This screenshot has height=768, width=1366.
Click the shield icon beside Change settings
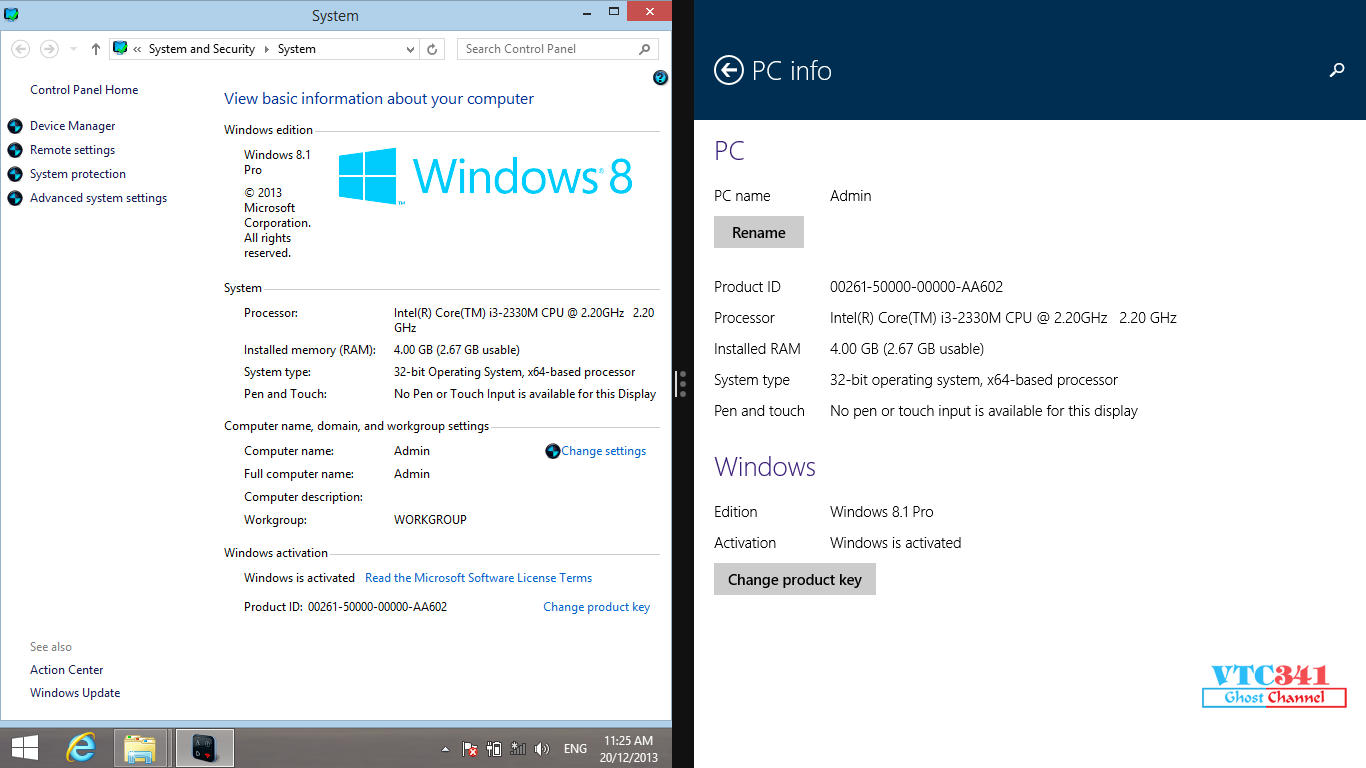point(553,451)
